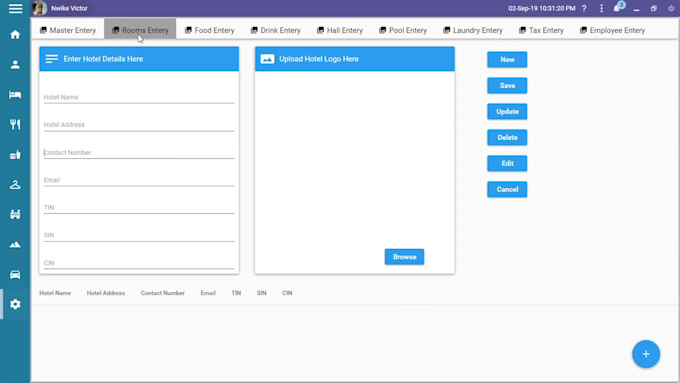Click the restore window icon
This screenshot has width=680, height=383.
pos(654,8)
